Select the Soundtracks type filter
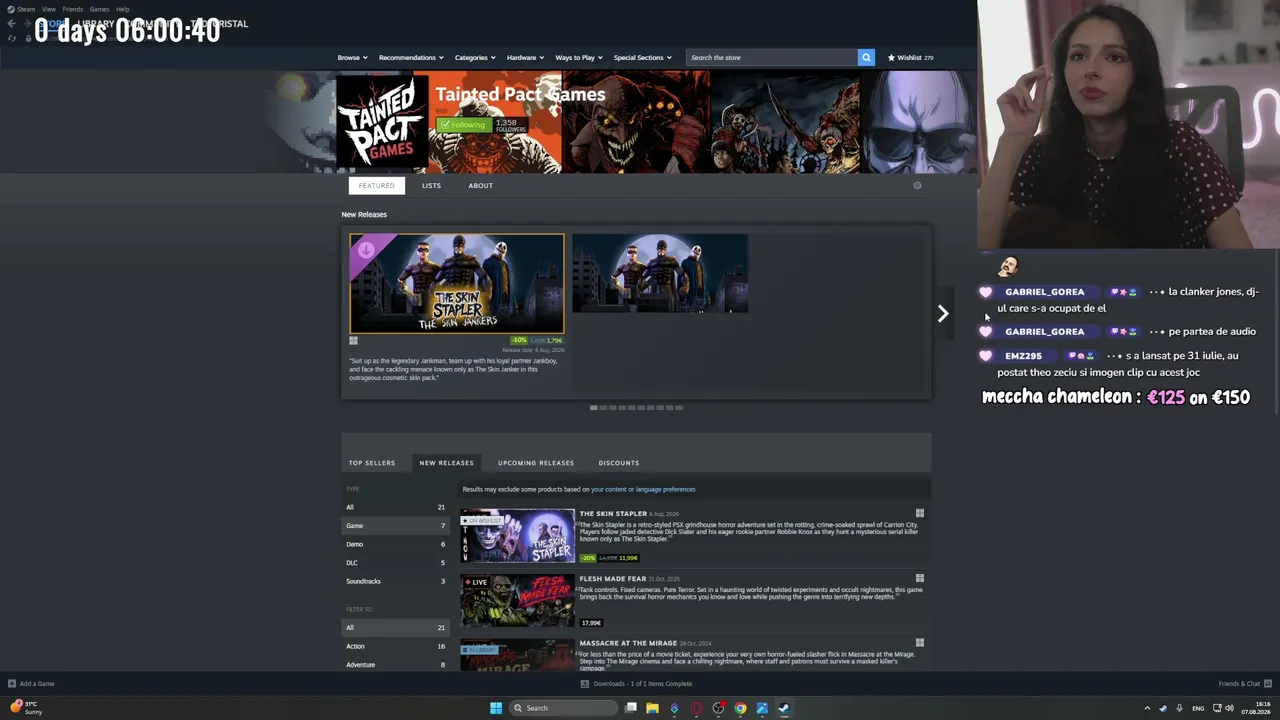 pos(396,581)
